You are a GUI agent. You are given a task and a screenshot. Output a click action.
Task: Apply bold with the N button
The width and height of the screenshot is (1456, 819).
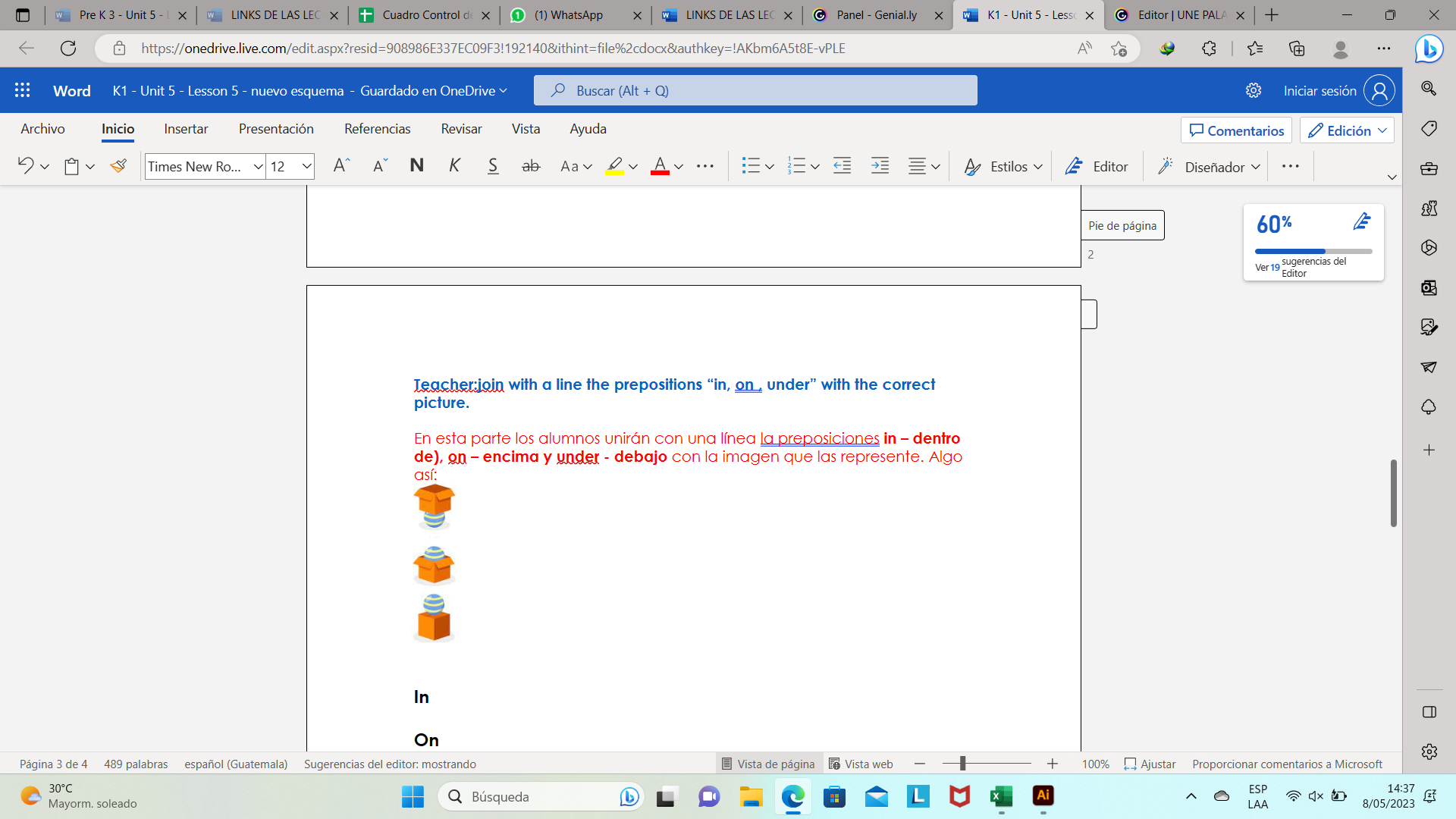point(416,166)
